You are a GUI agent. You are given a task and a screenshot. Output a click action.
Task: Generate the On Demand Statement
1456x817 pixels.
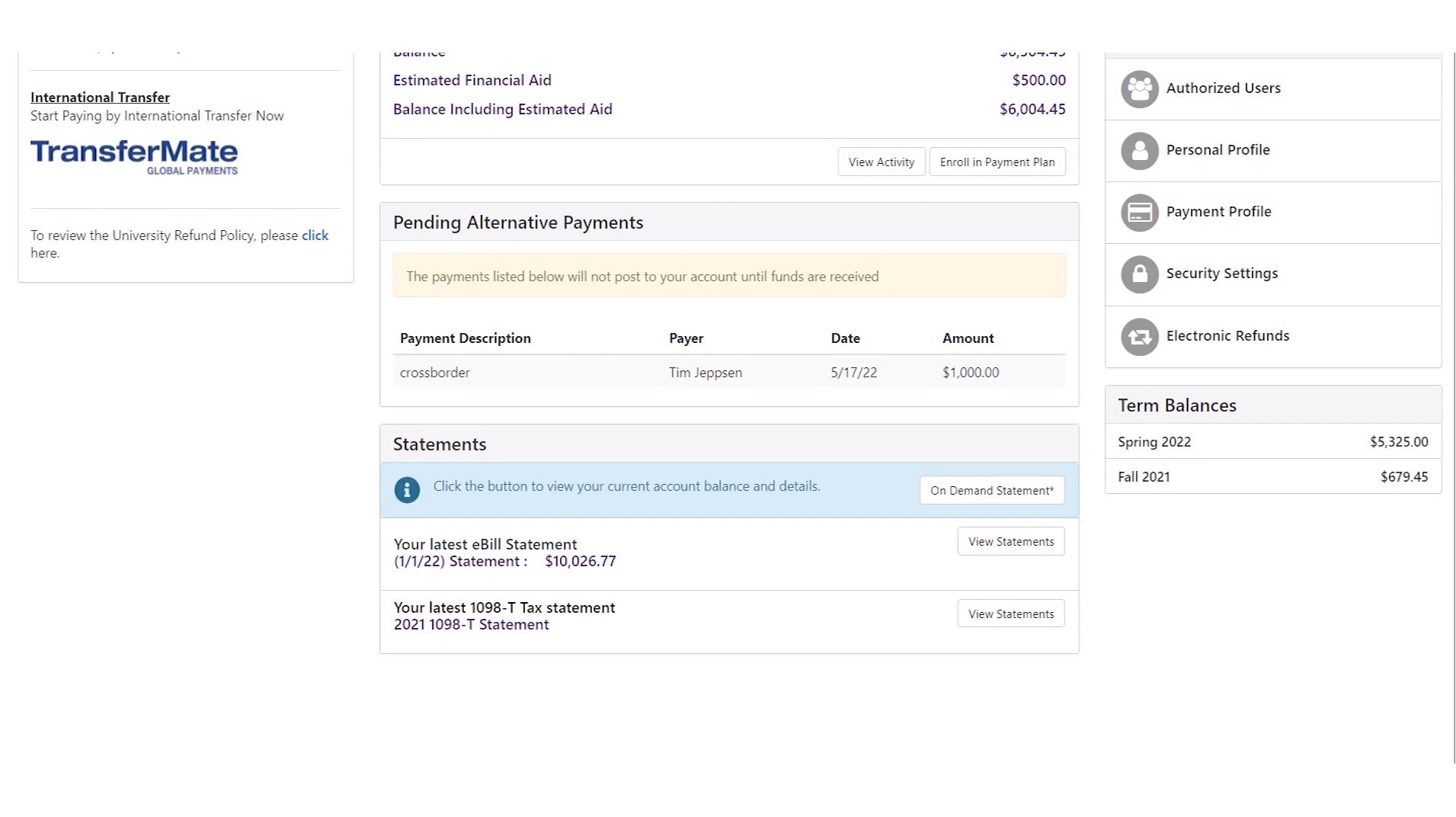pos(991,491)
